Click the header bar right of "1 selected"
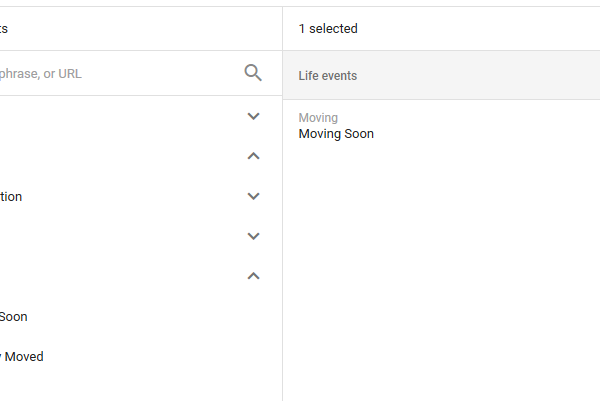This screenshot has height=401, width=600. (x=480, y=29)
